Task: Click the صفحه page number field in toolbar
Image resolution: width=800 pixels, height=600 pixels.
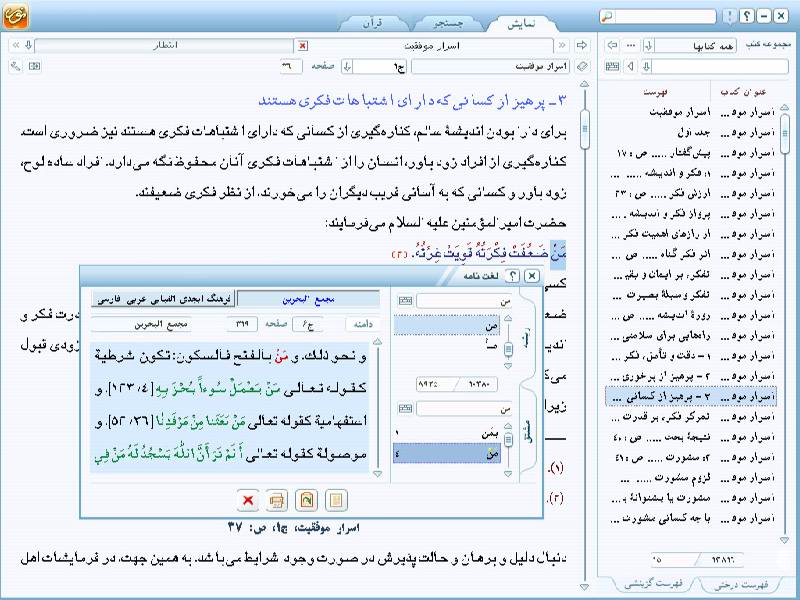Action: pos(291,67)
